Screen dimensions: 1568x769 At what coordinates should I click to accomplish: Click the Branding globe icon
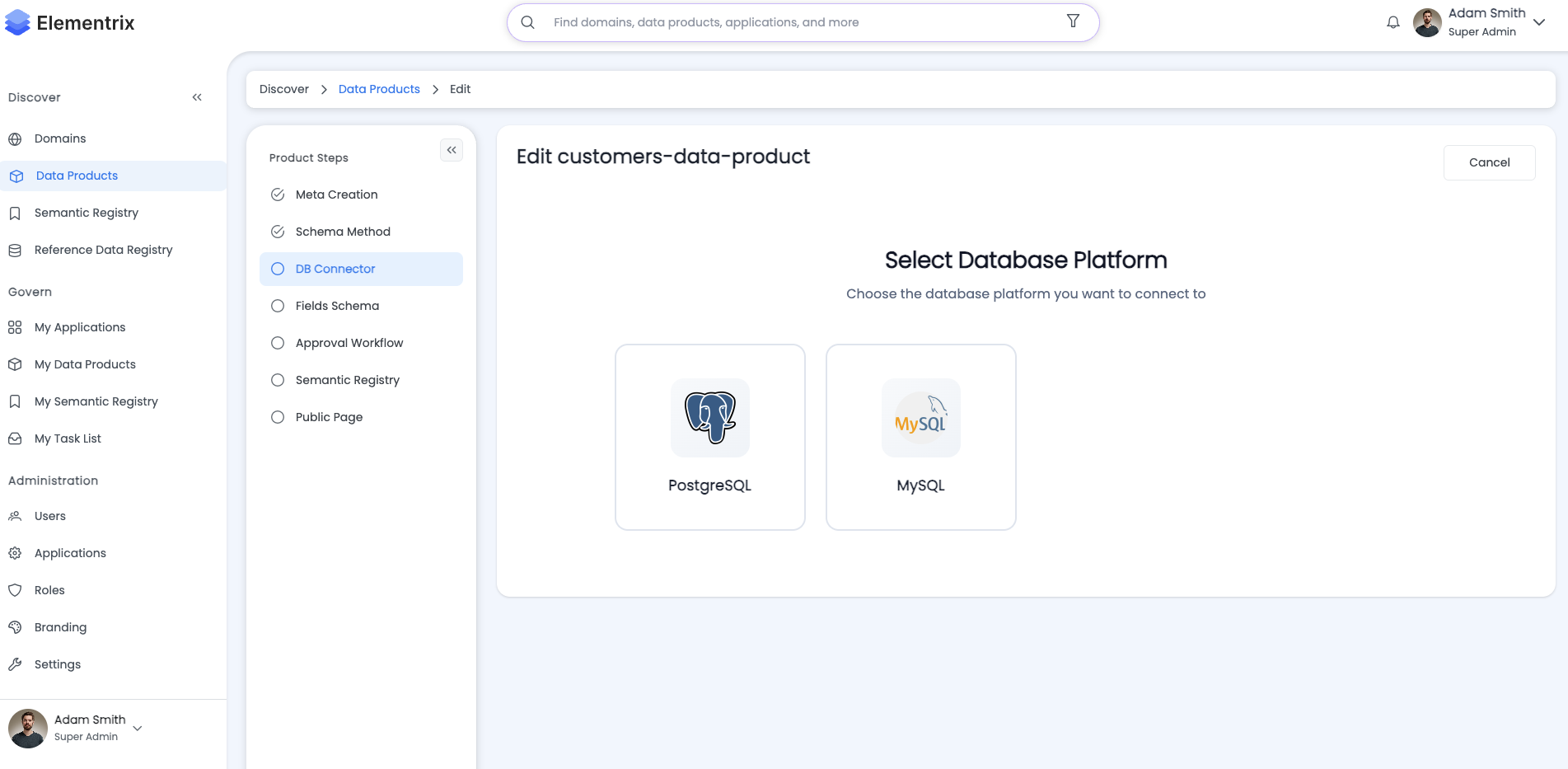[x=15, y=627]
